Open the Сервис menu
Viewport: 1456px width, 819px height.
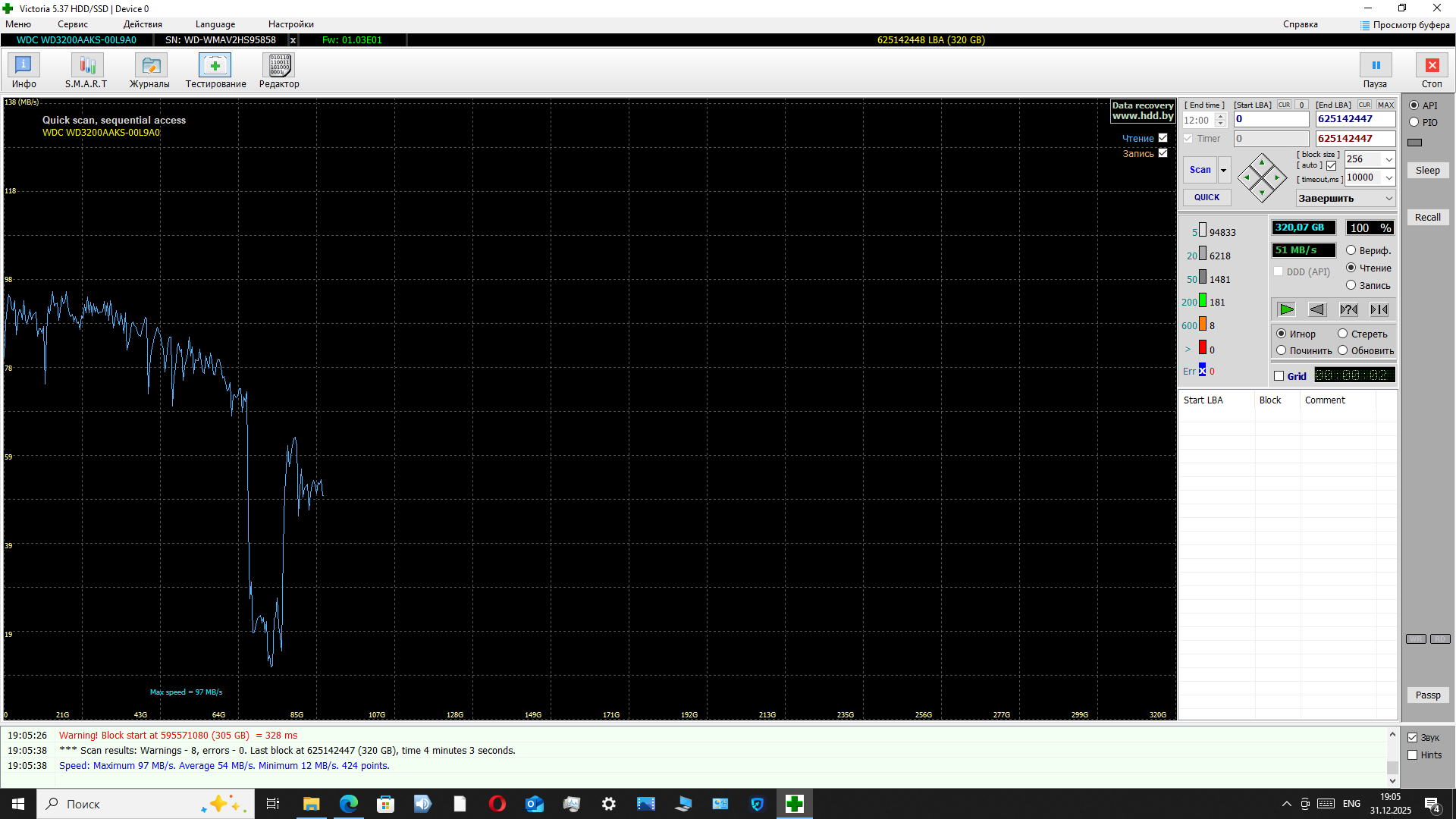pyautogui.click(x=72, y=24)
